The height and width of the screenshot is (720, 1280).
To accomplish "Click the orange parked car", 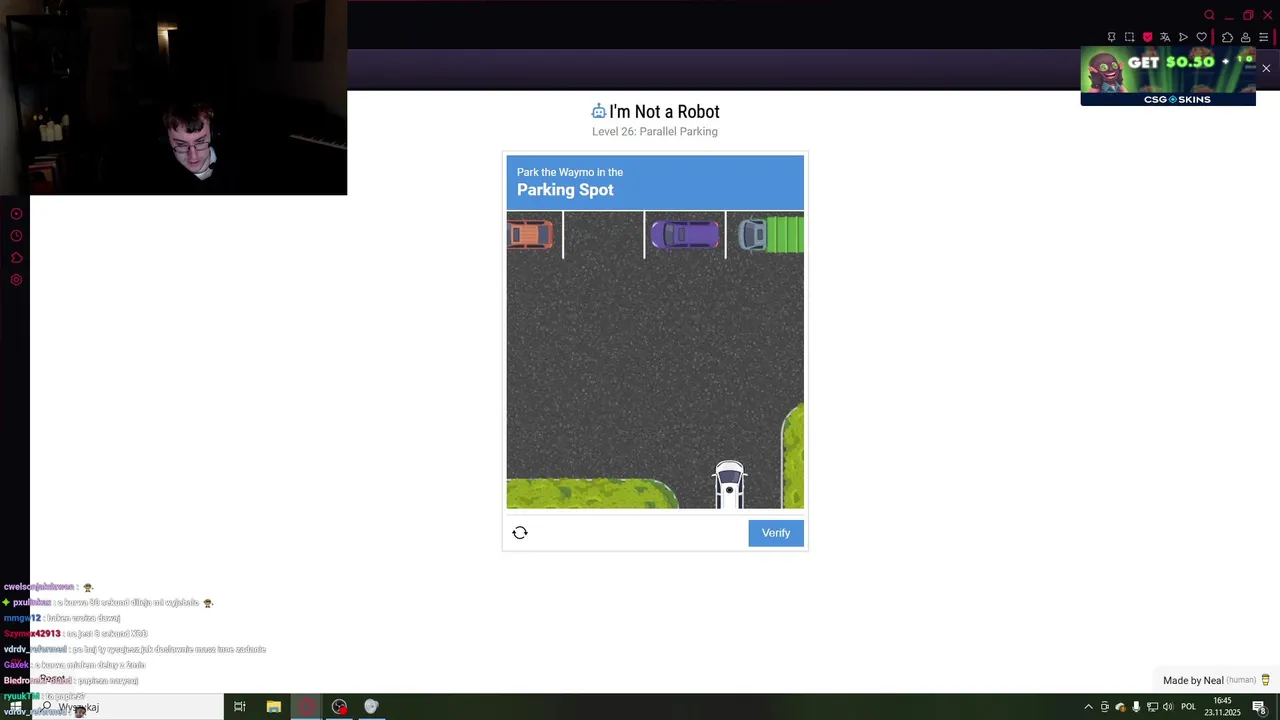I will pyautogui.click(x=530, y=235).
